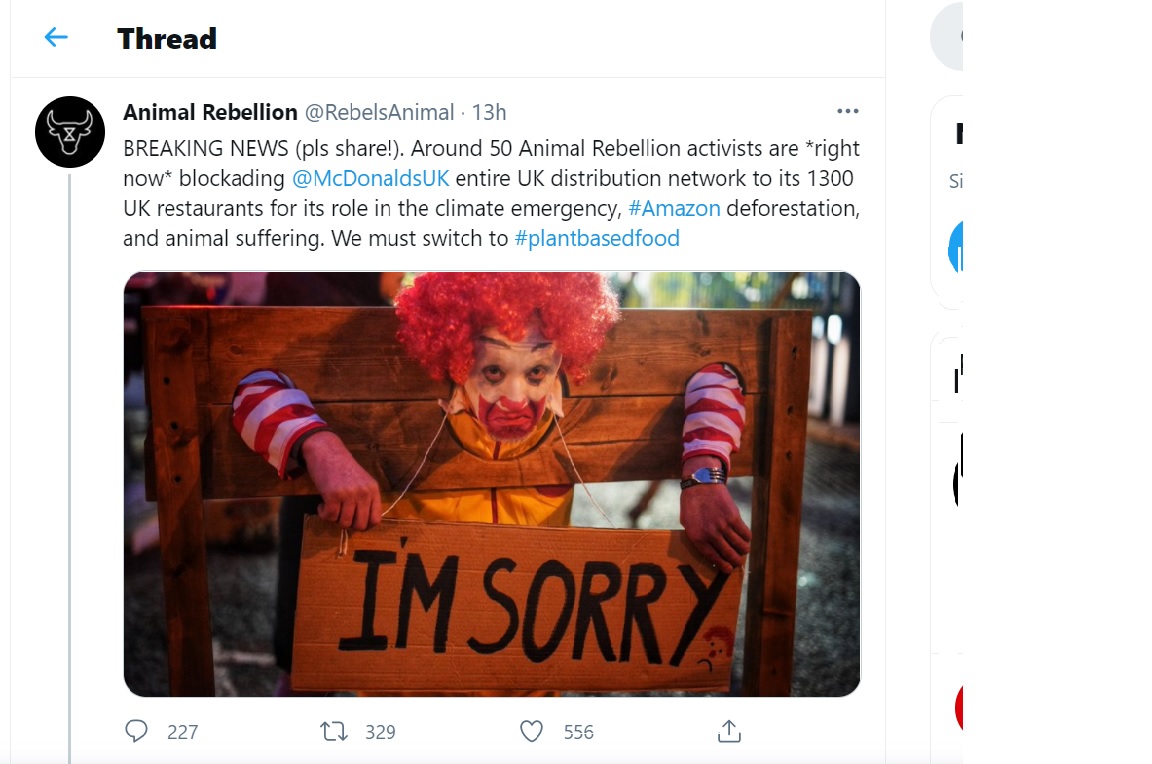Retweet the Animal Rebellion post
This screenshot has height=764, width=1152.
tap(334, 731)
